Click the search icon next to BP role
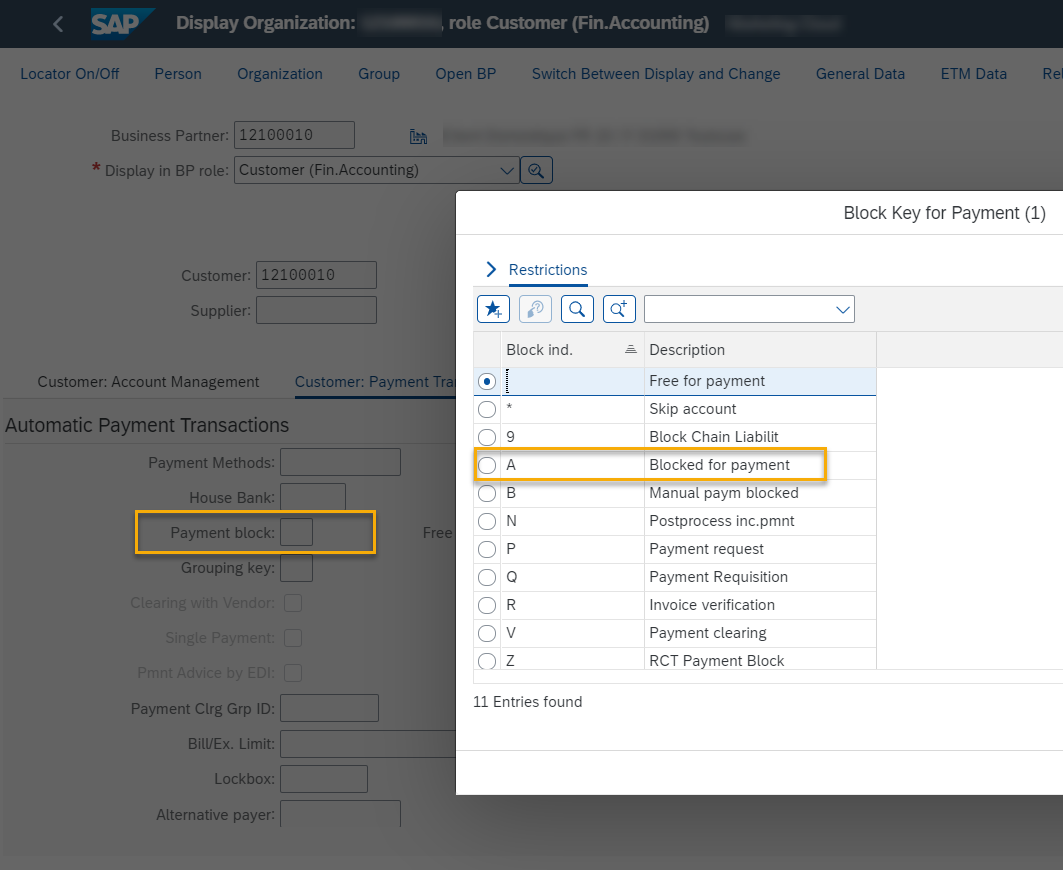Screen dimensions: 1063x870 (x=536, y=170)
